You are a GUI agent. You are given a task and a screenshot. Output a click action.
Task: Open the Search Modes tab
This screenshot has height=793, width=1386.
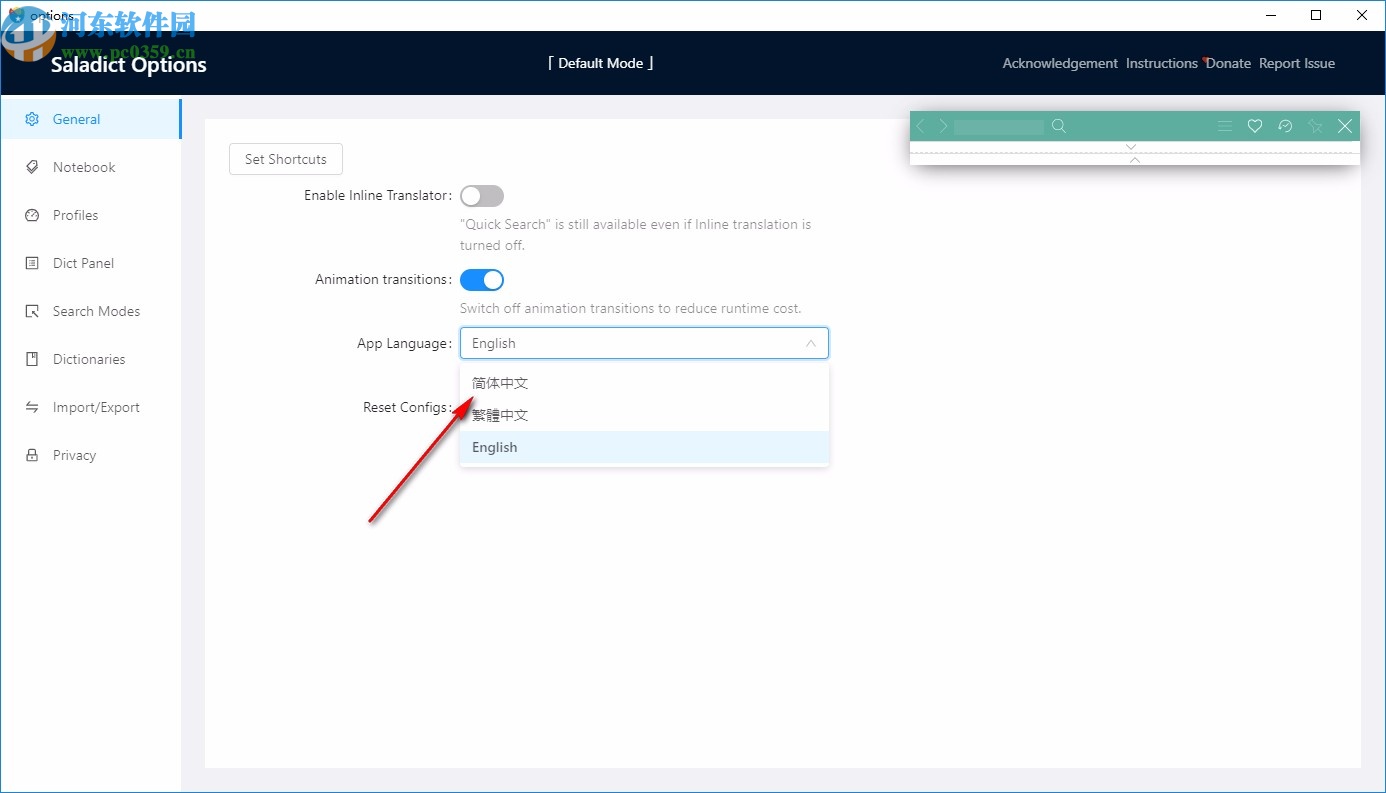(90, 311)
